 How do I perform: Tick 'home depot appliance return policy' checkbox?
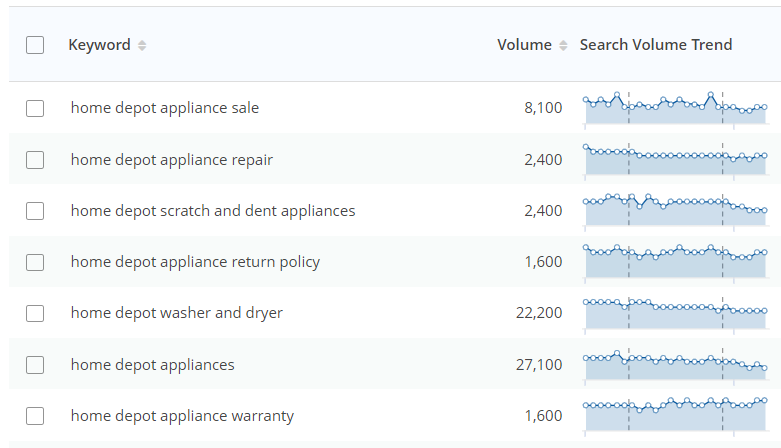click(x=35, y=262)
